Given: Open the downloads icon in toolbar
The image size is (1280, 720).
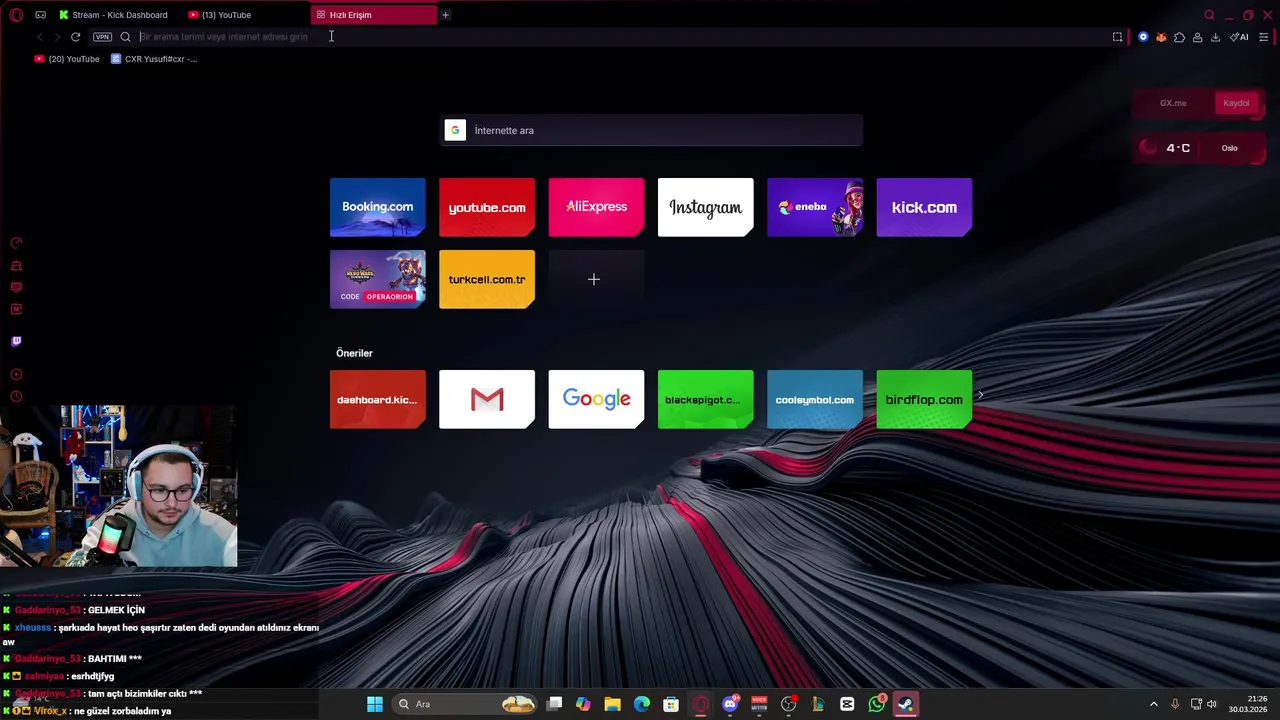Looking at the screenshot, I should 1215,37.
